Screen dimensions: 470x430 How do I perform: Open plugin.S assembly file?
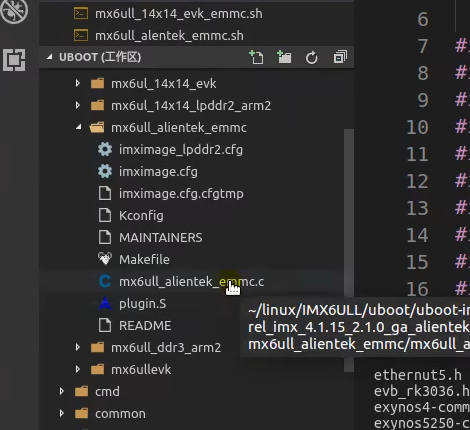coord(143,304)
